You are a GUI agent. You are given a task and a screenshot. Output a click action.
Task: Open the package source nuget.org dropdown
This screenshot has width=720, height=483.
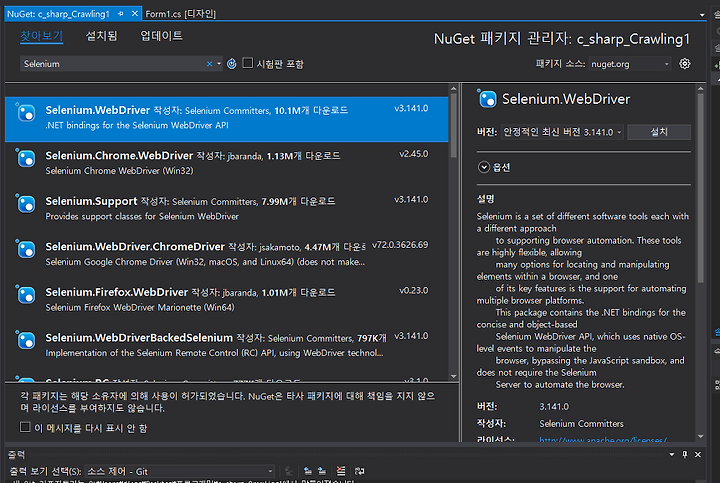[x=630, y=64]
